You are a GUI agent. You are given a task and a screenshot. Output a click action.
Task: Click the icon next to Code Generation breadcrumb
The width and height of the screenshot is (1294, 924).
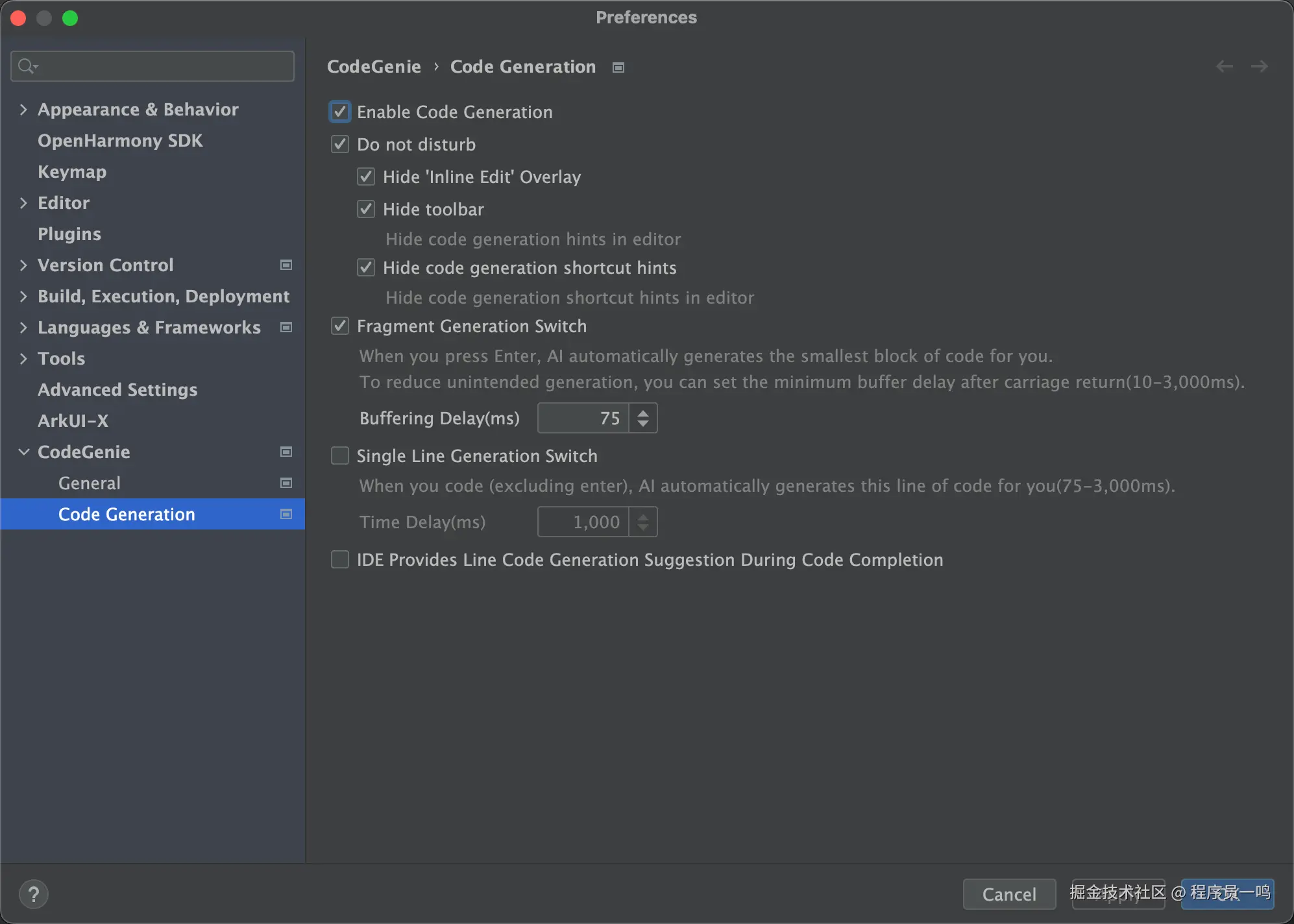[618, 67]
